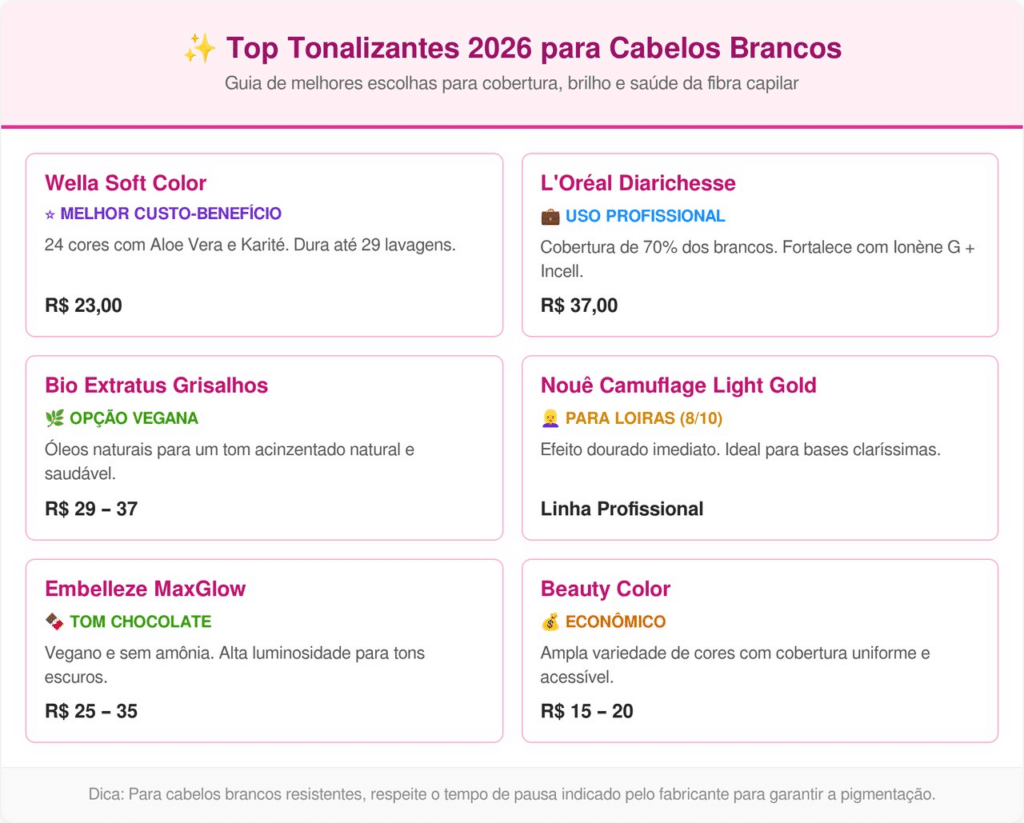This screenshot has width=1024, height=823.
Task: Click the sparkles icon beside the title
Action: [199, 48]
